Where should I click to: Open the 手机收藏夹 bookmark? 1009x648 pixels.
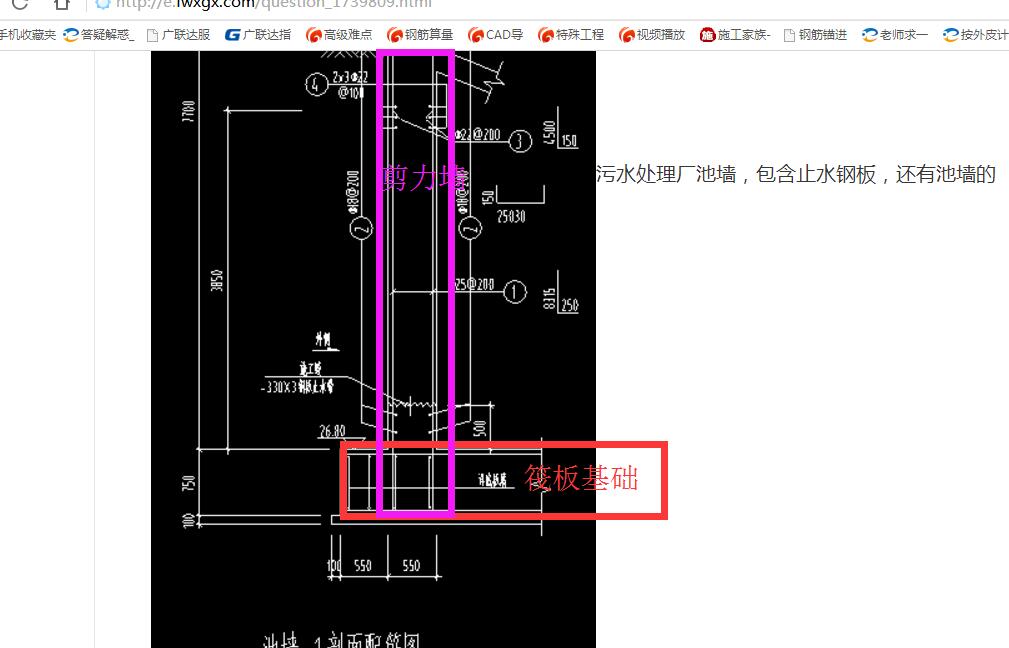28,35
